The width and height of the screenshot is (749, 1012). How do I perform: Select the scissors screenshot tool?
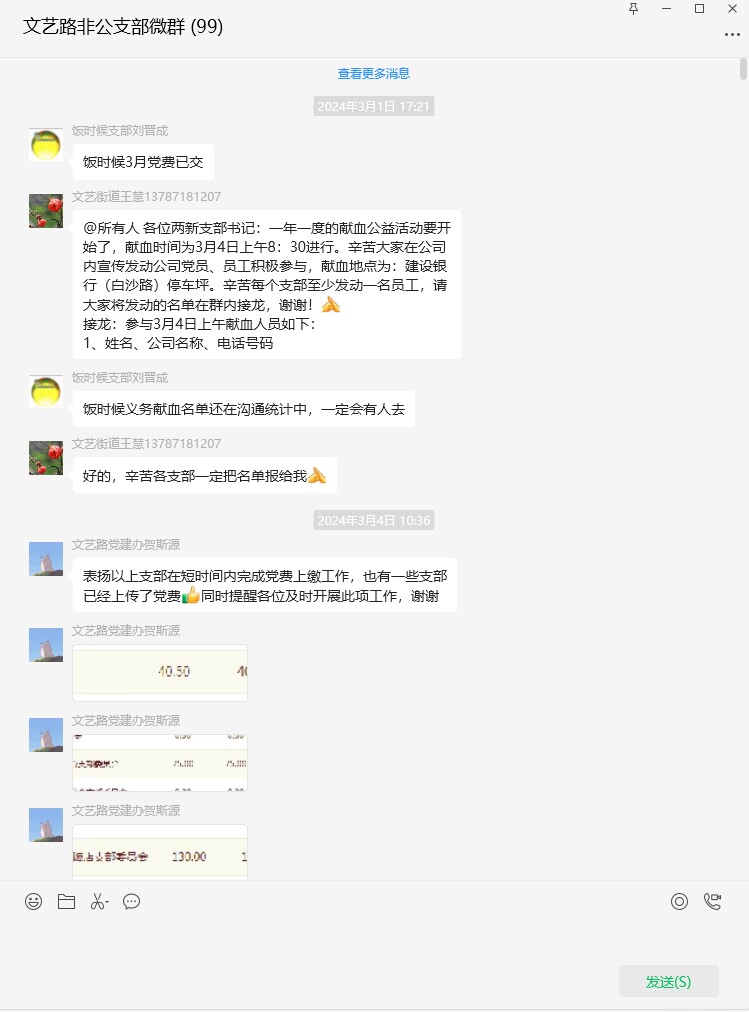click(97, 901)
